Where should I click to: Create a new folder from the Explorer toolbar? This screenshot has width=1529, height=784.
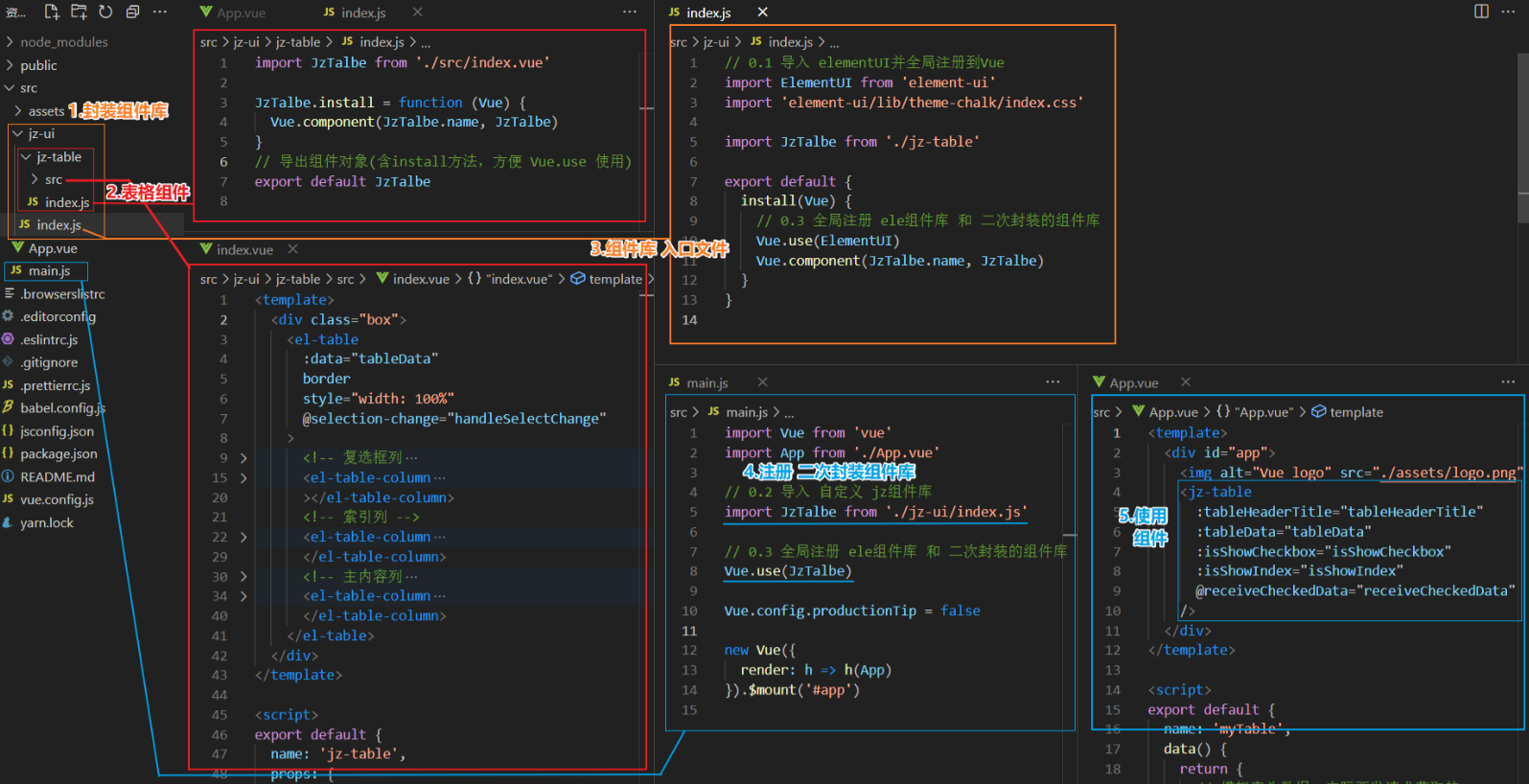pyautogui.click(x=79, y=12)
